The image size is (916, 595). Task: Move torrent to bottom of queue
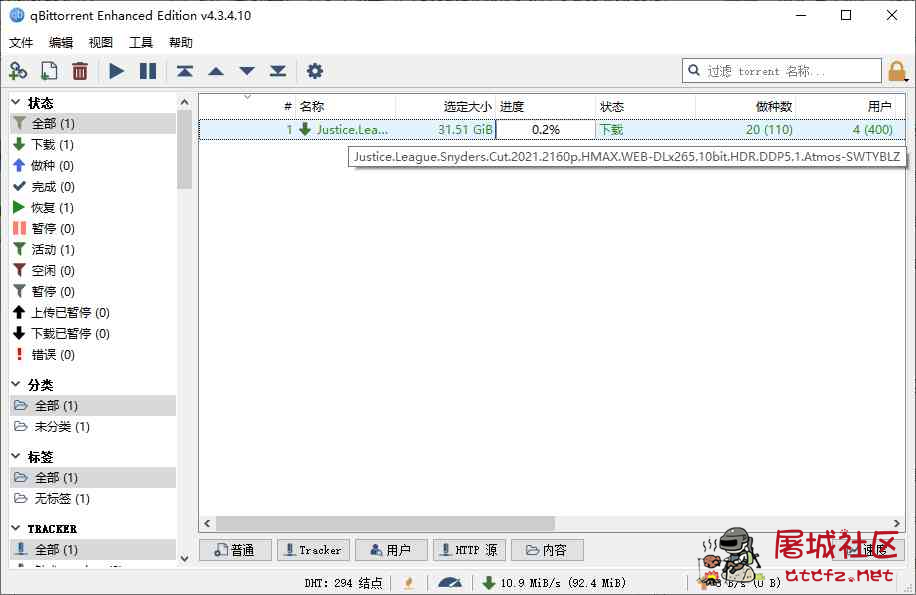(x=278, y=71)
